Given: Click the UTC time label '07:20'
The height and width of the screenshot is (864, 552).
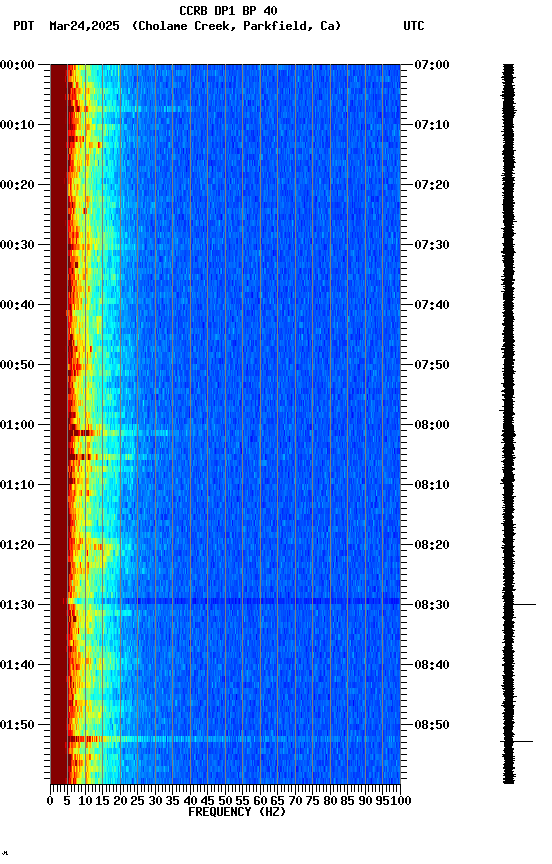Looking at the screenshot, I should click(432, 185).
